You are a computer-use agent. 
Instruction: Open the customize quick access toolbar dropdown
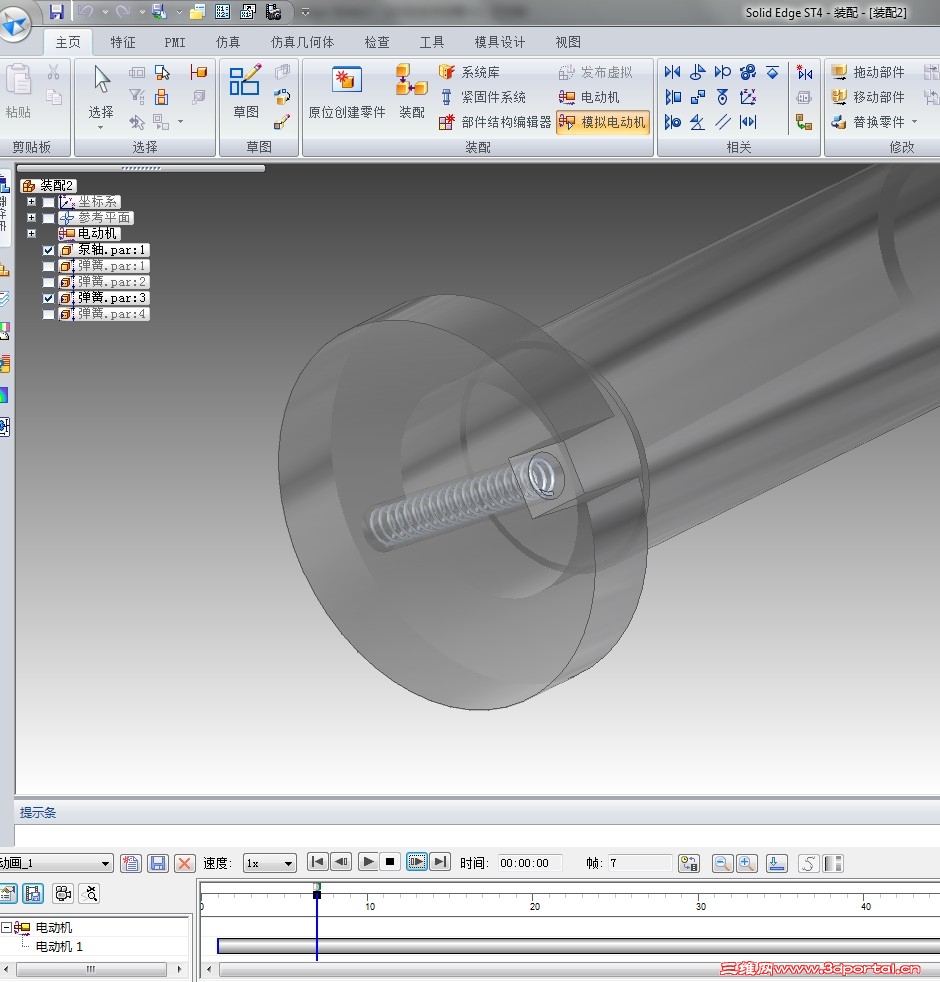click(x=305, y=12)
